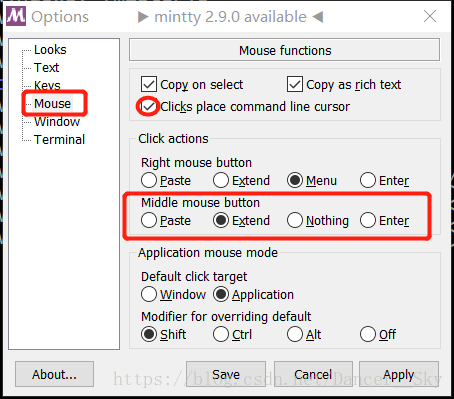Uncheck Clicks place command line cursor
The width and height of the screenshot is (454, 399).
(148, 106)
